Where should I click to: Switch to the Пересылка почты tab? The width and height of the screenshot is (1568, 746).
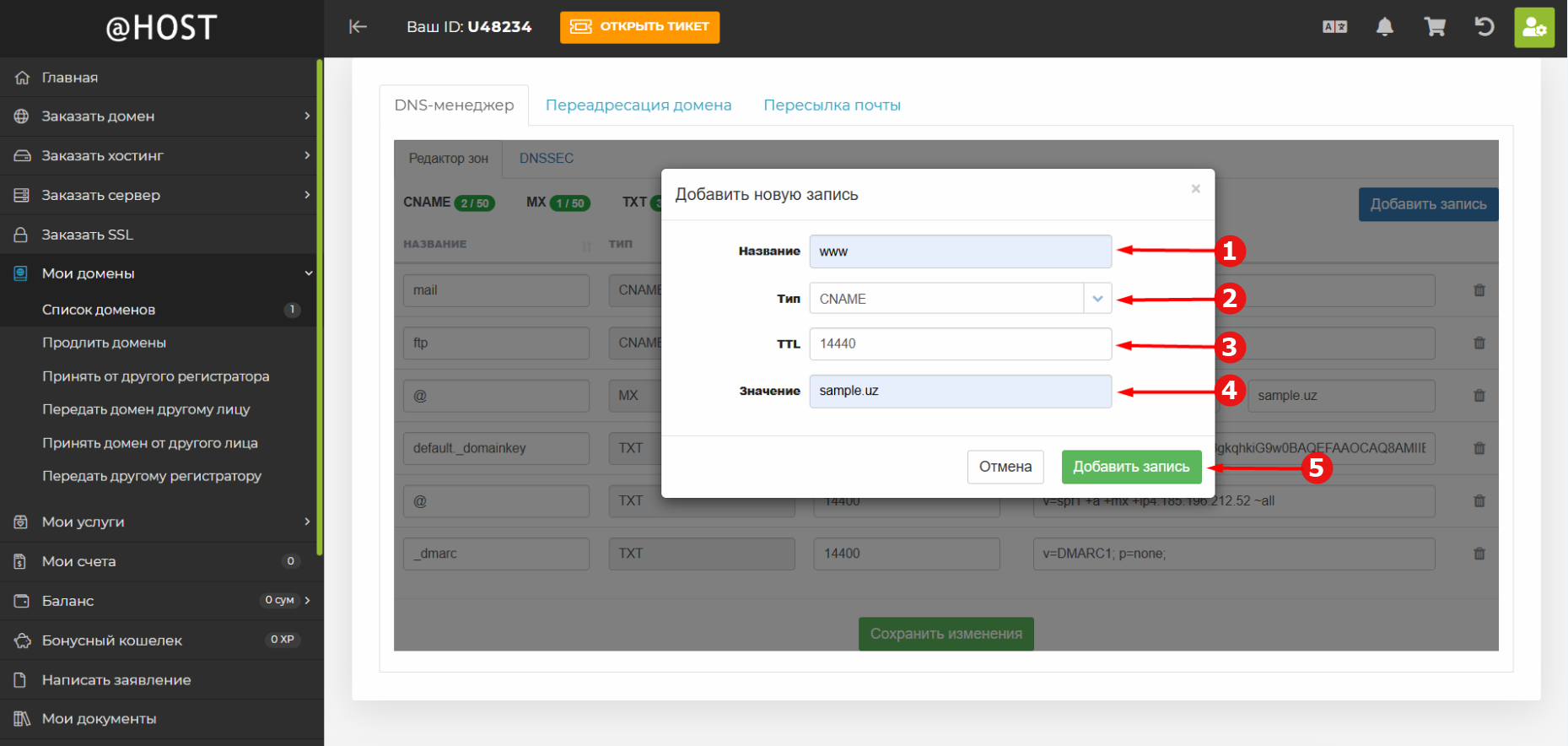point(832,105)
